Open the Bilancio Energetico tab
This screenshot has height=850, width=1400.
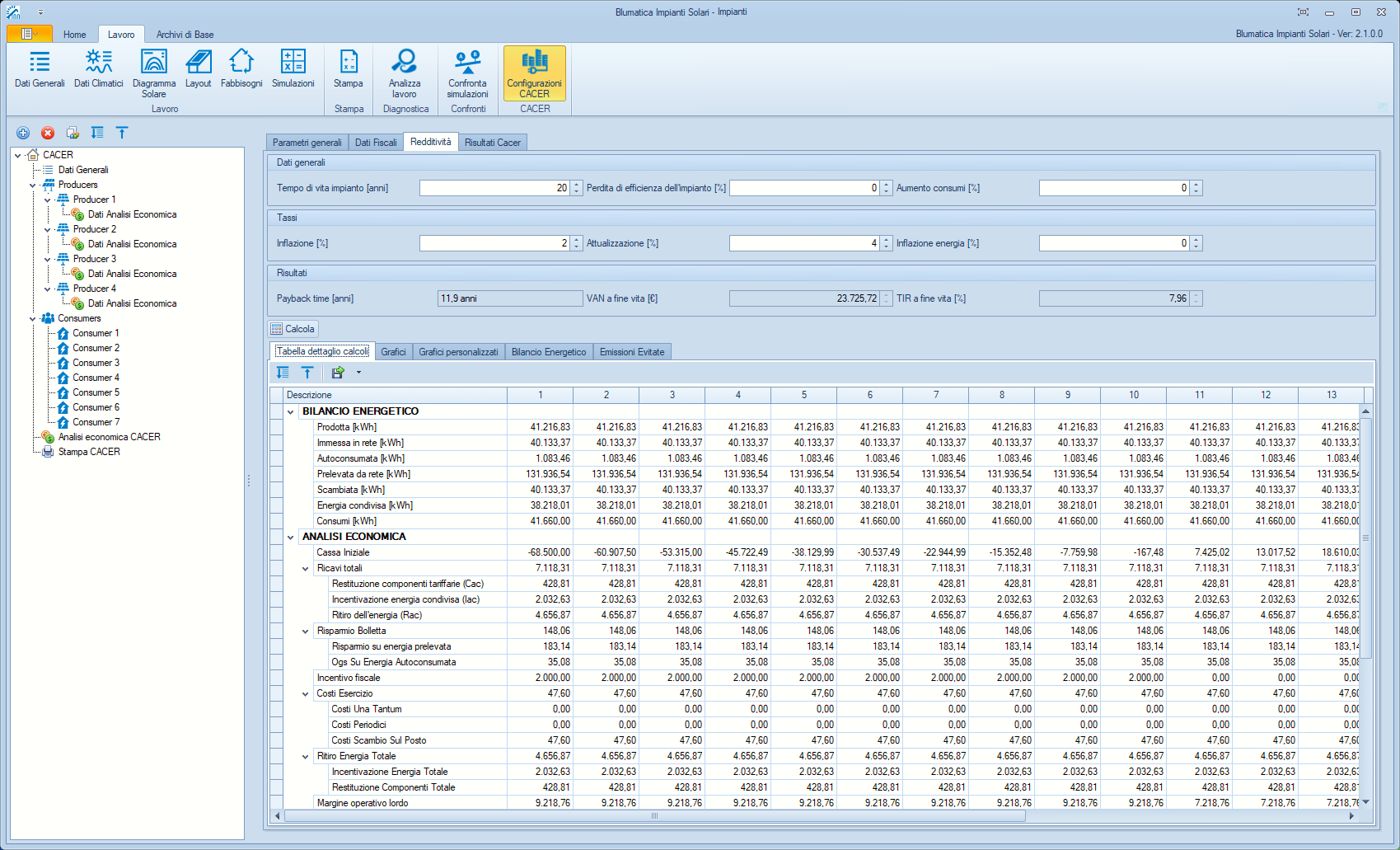tap(548, 352)
